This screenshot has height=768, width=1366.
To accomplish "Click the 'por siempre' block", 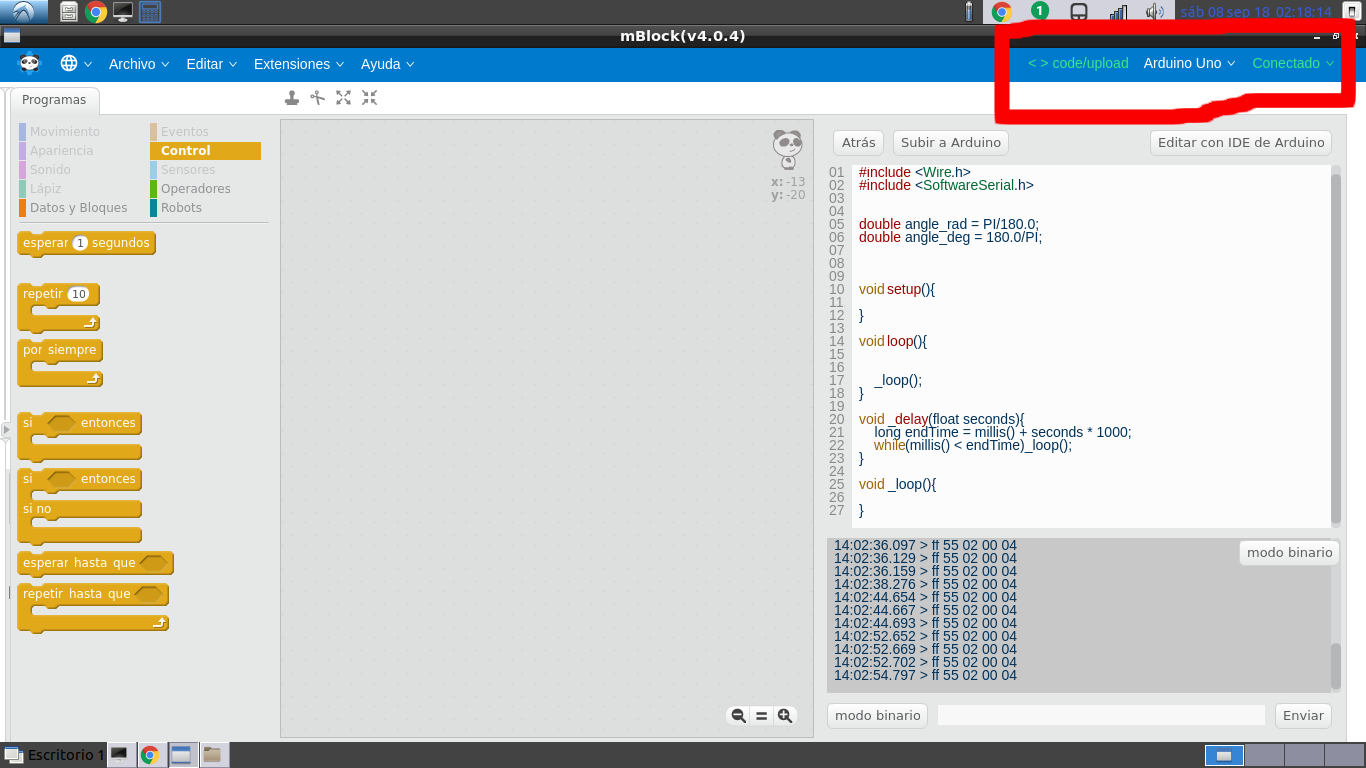I will coord(60,350).
